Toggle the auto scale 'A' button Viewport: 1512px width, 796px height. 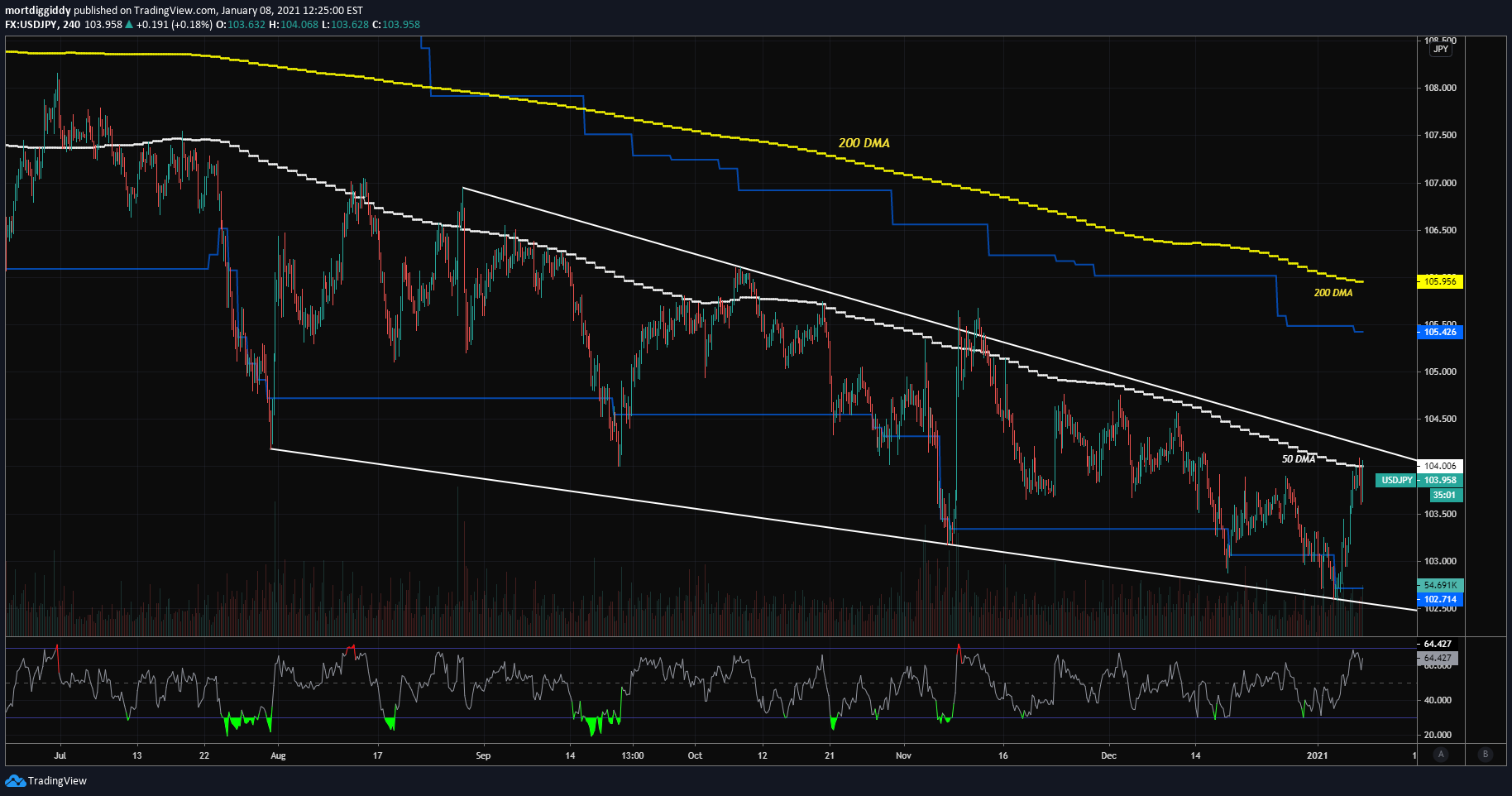pyautogui.click(x=1441, y=754)
